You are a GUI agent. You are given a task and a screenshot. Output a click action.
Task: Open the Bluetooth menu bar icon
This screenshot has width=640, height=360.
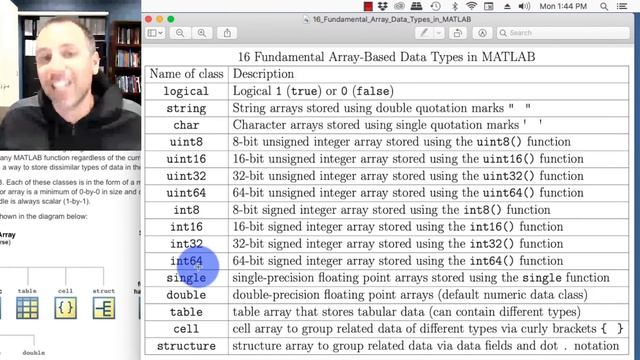455,6
